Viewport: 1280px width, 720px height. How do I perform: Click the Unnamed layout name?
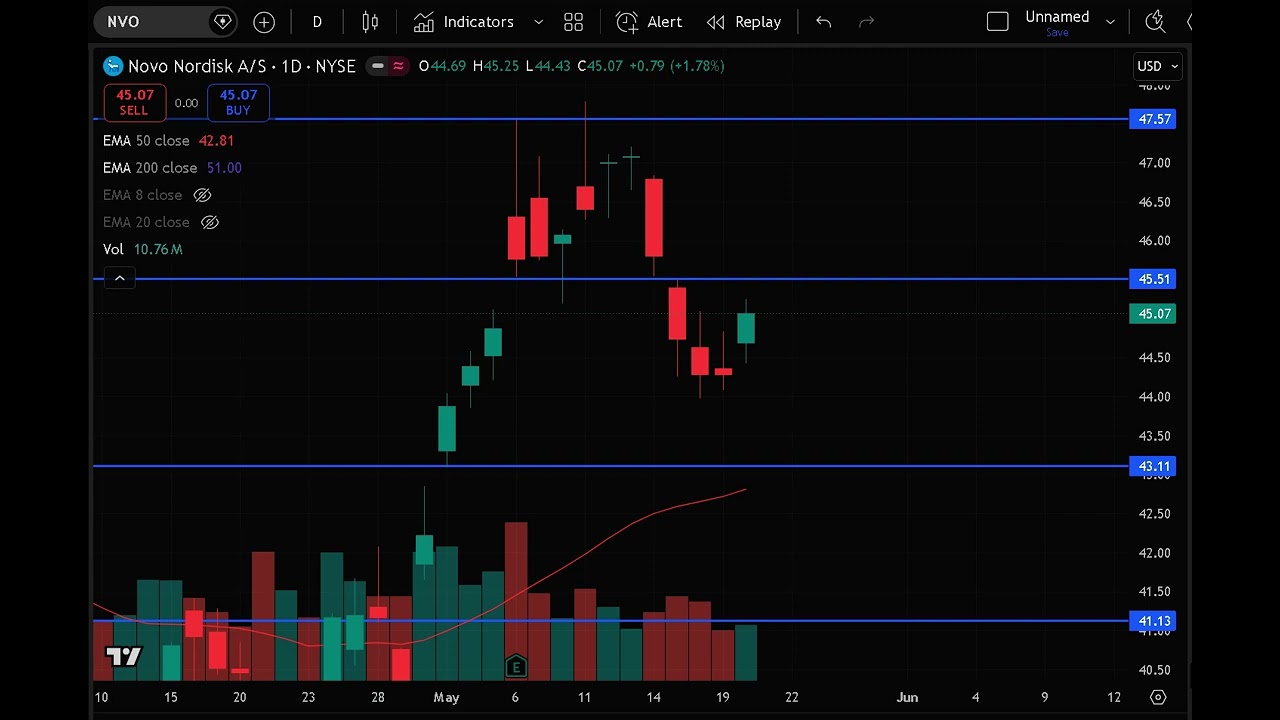click(1057, 17)
